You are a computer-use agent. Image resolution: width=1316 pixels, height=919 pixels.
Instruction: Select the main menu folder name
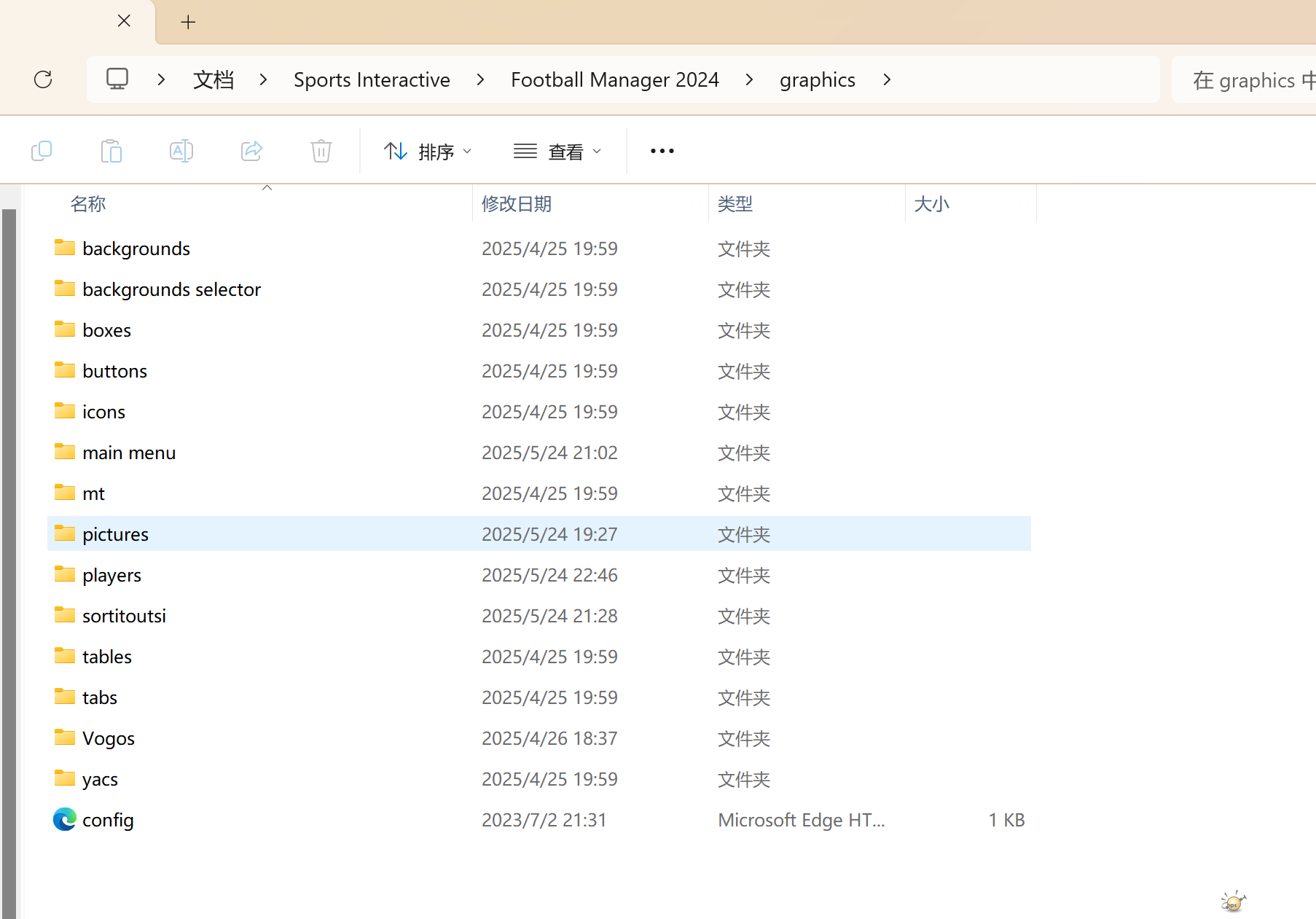[x=129, y=453]
